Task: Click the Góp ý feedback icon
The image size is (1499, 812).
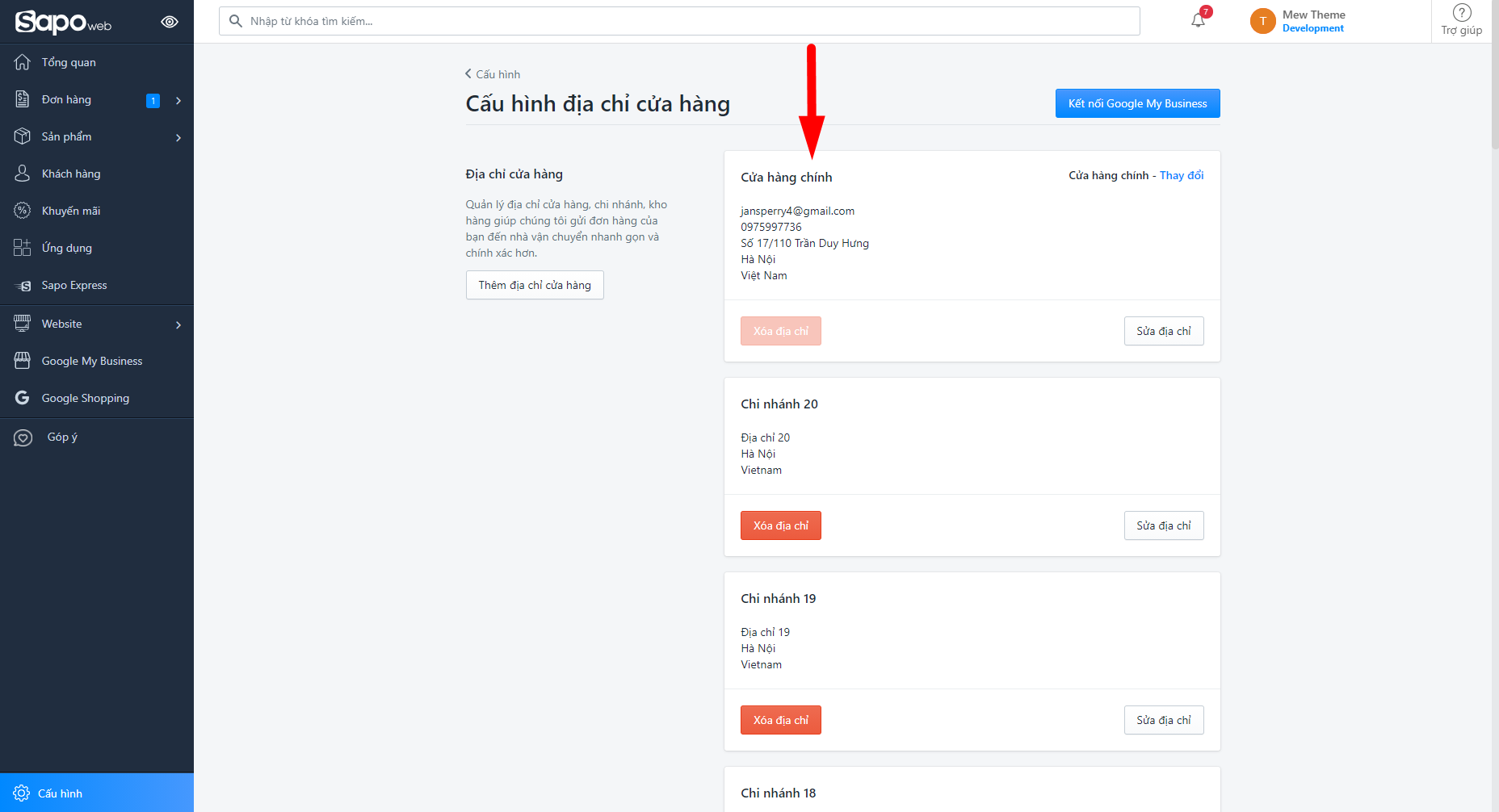Action: pyautogui.click(x=23, y=437)
